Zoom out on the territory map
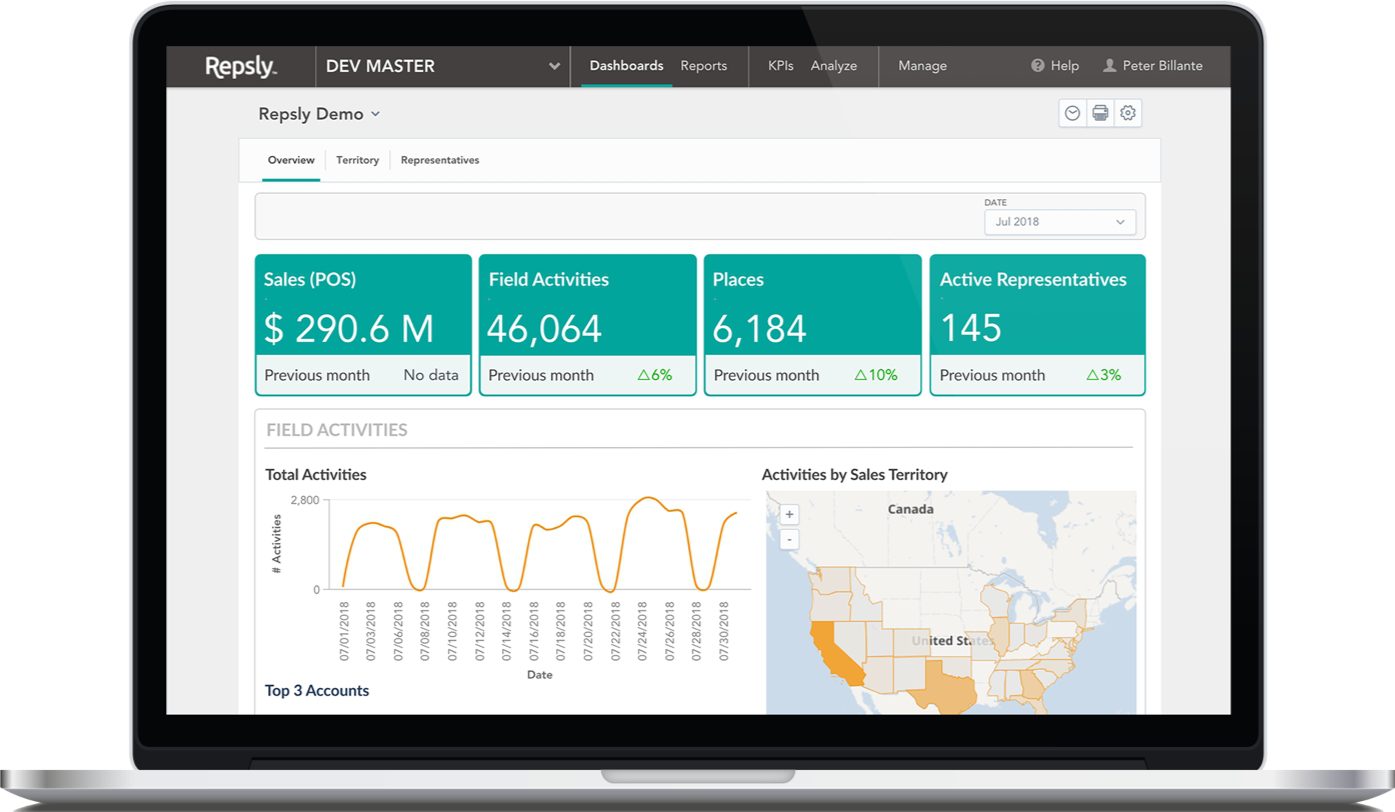 (x=789, y=540)
